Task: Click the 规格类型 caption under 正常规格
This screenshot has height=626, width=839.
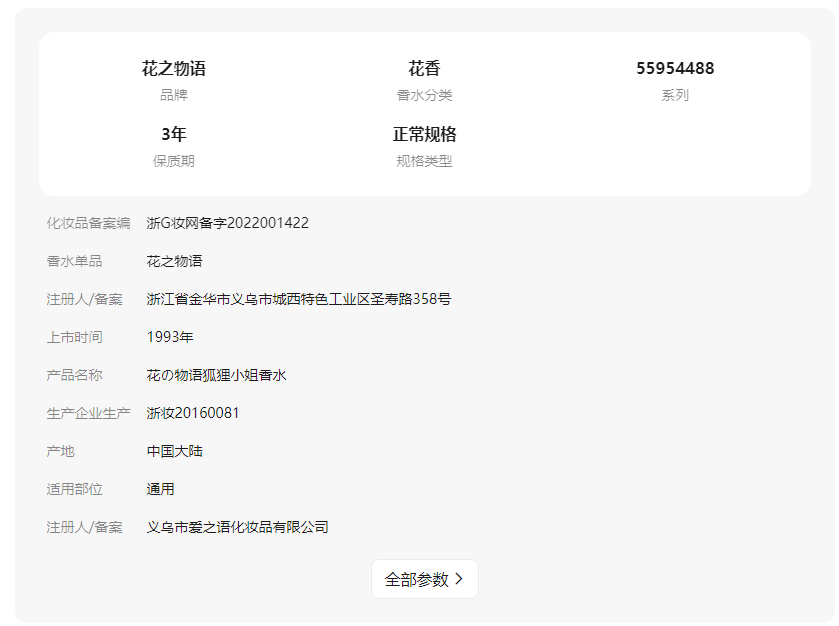Action: [x=424, y=161]
